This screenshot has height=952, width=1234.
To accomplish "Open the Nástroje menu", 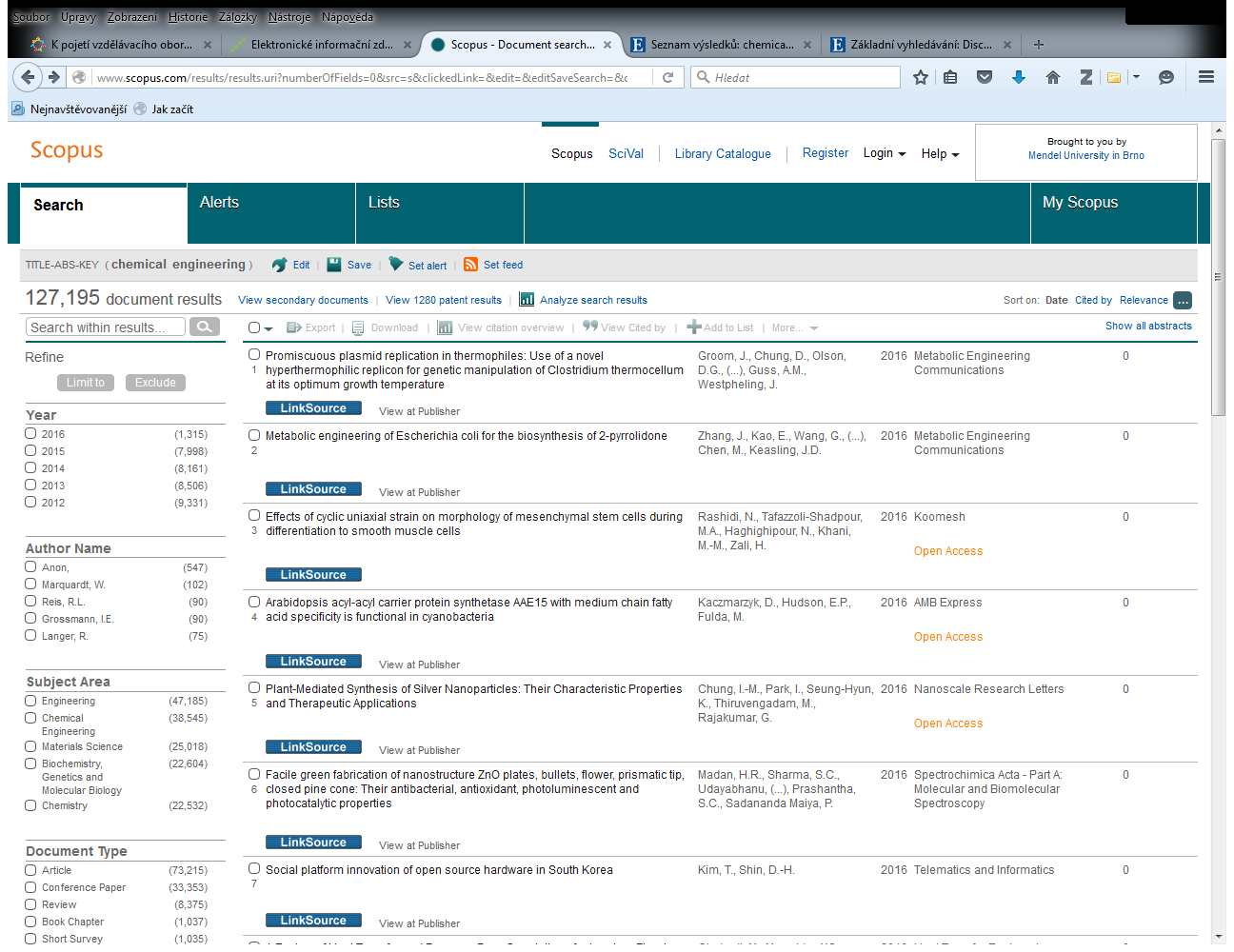I will point(289,17).
